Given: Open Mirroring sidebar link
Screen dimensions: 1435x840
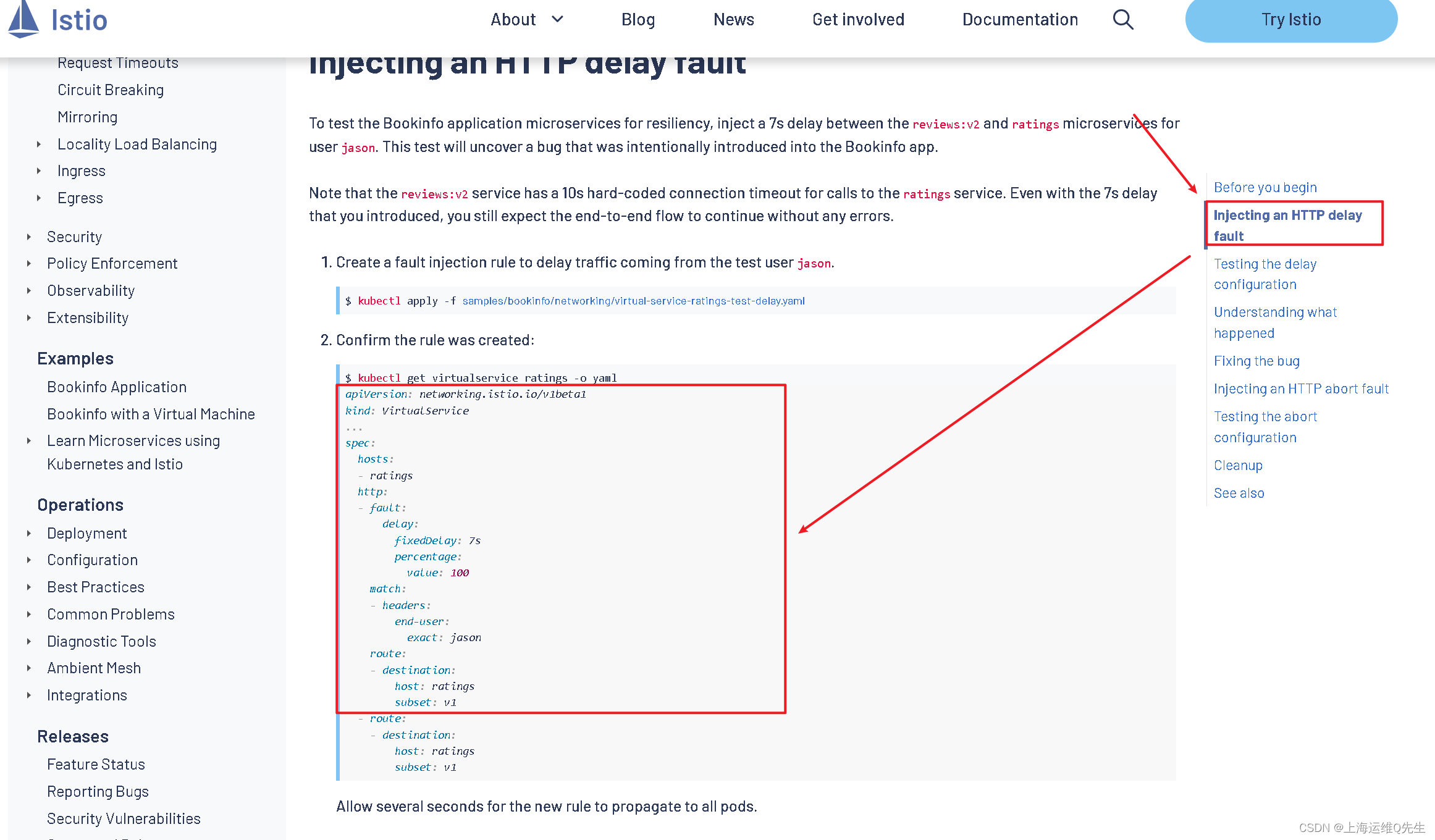Looking at the screenshot, I should tap(87, 117).
